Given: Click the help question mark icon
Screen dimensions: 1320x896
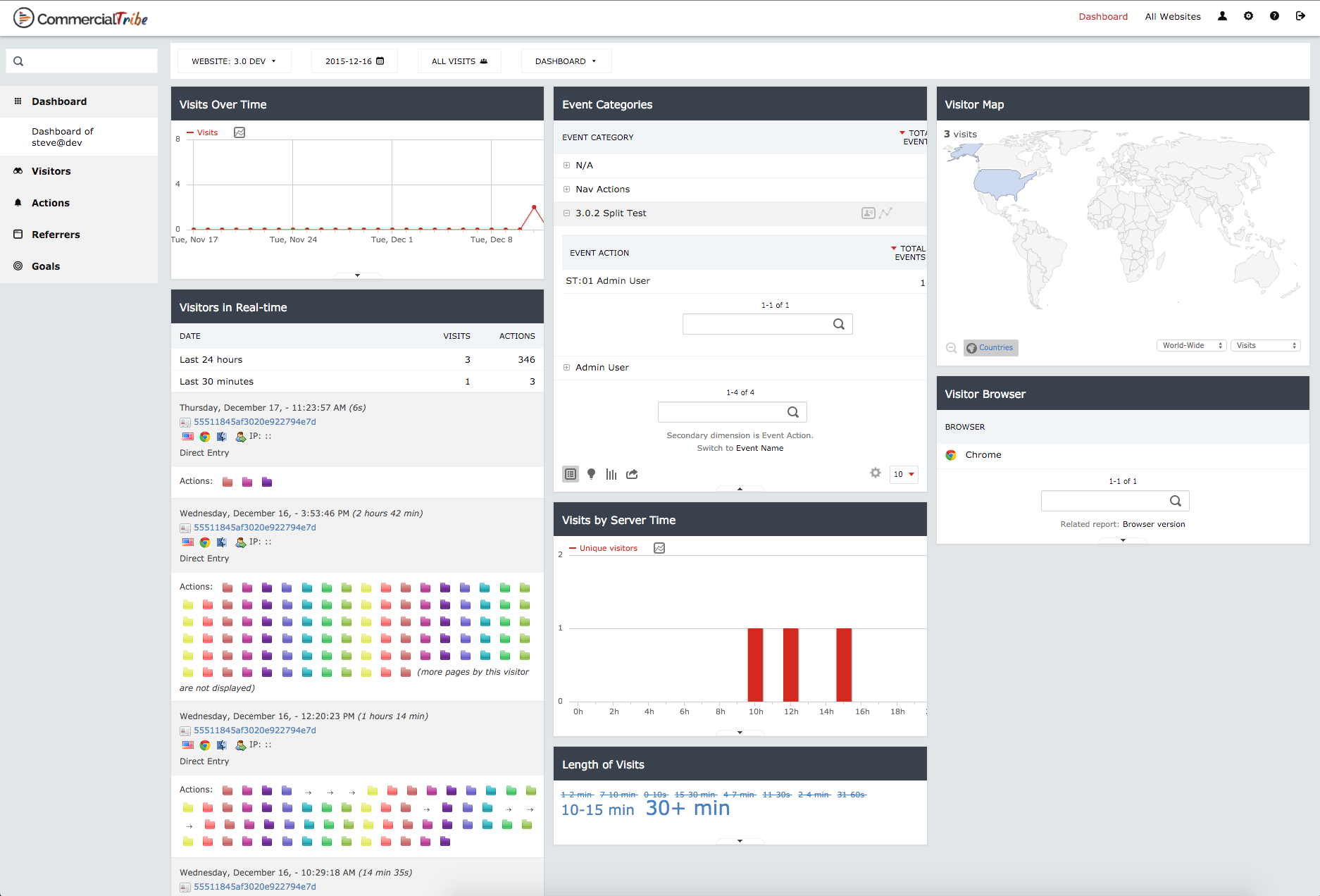Looking at the screenshot, I should (1274, 16).
